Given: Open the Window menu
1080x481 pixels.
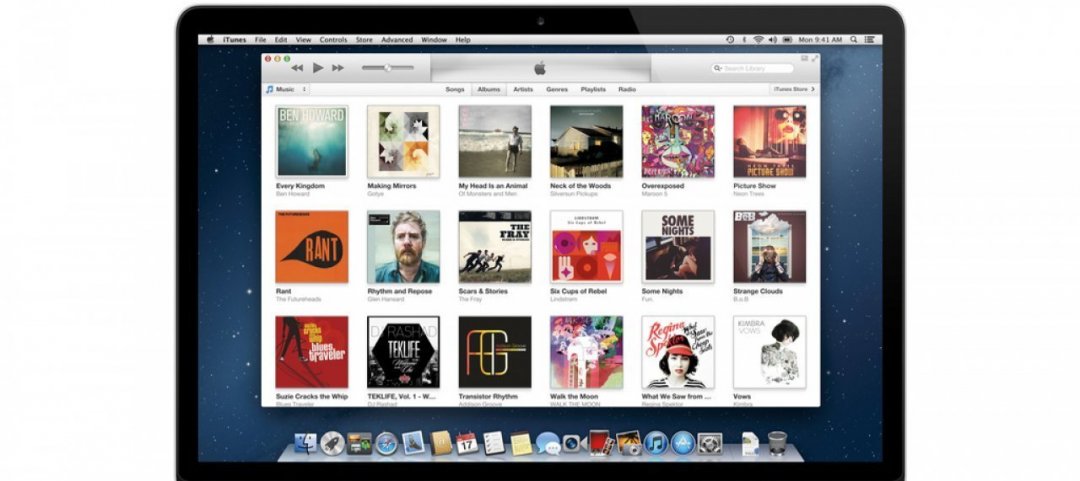Looking at the screenshot, I should point(434,40).
